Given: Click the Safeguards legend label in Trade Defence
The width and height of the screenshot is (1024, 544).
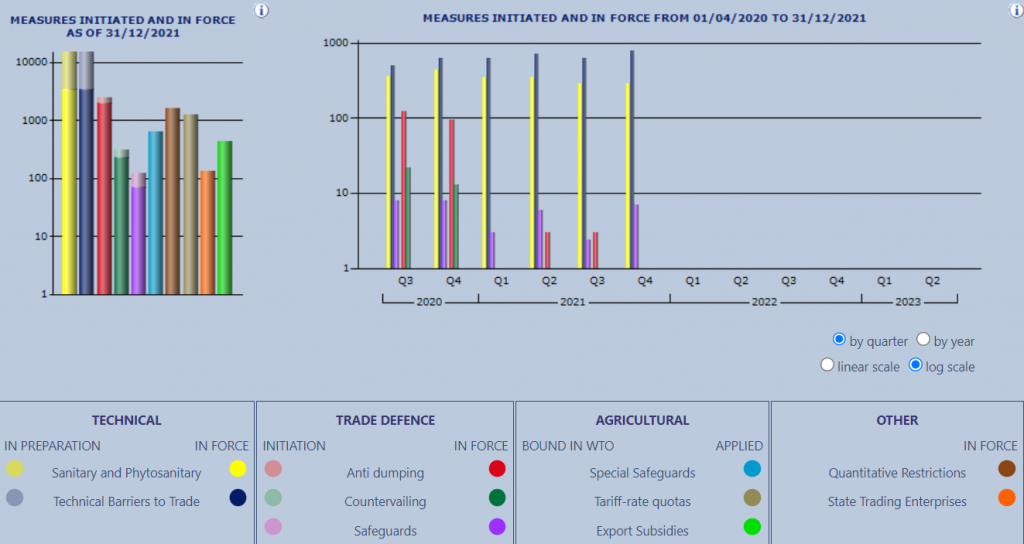Looking at the screenshot, I should 385,531.
